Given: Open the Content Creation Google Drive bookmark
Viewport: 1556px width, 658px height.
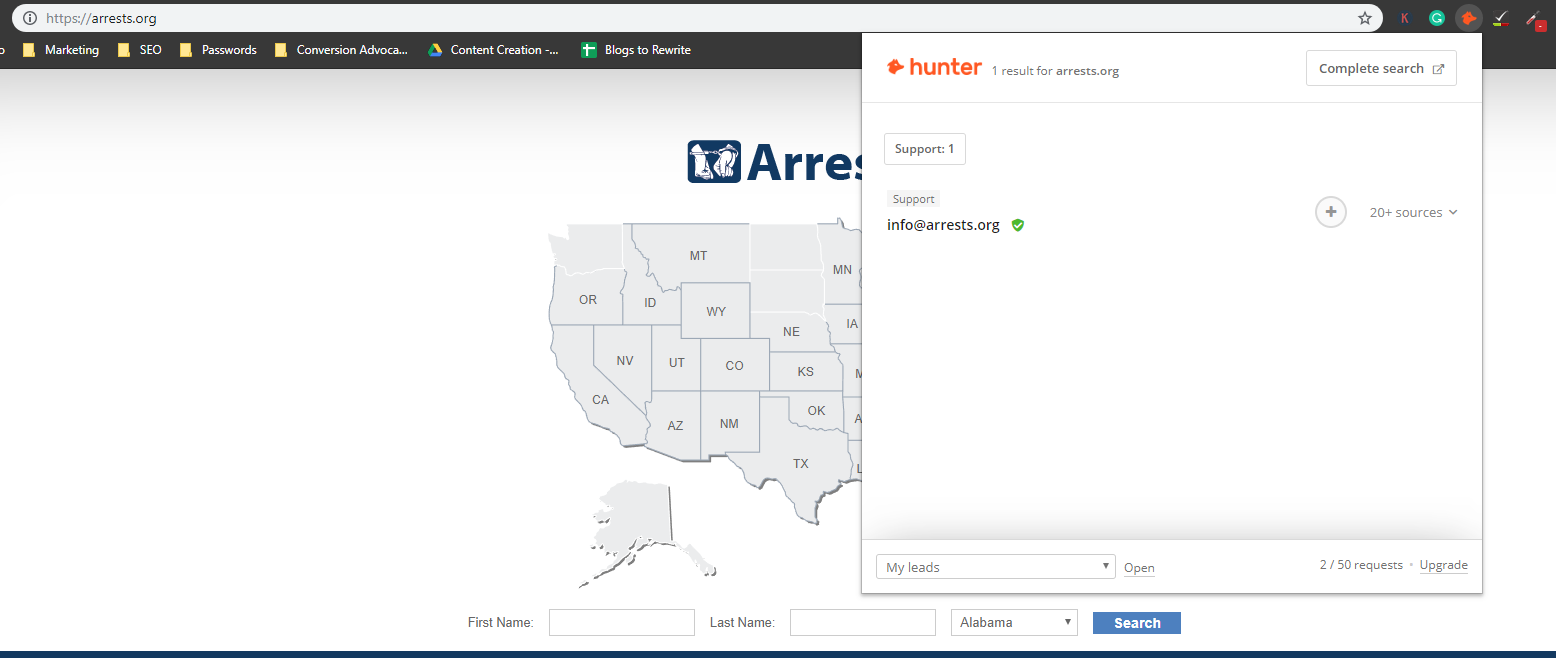Looking at the screenshot, I should click(493, 50).
